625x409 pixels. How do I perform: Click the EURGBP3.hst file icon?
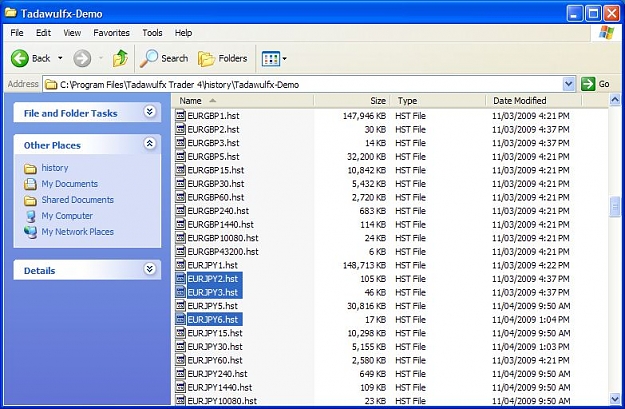[181, 143]
